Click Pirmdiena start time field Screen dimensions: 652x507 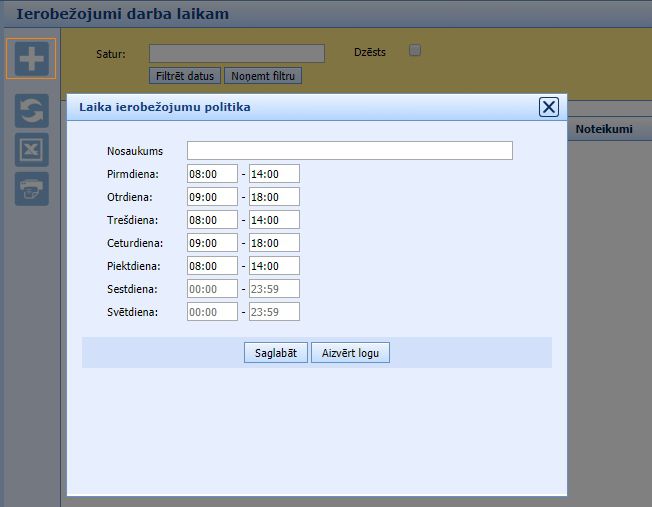(x=212, y=174)
